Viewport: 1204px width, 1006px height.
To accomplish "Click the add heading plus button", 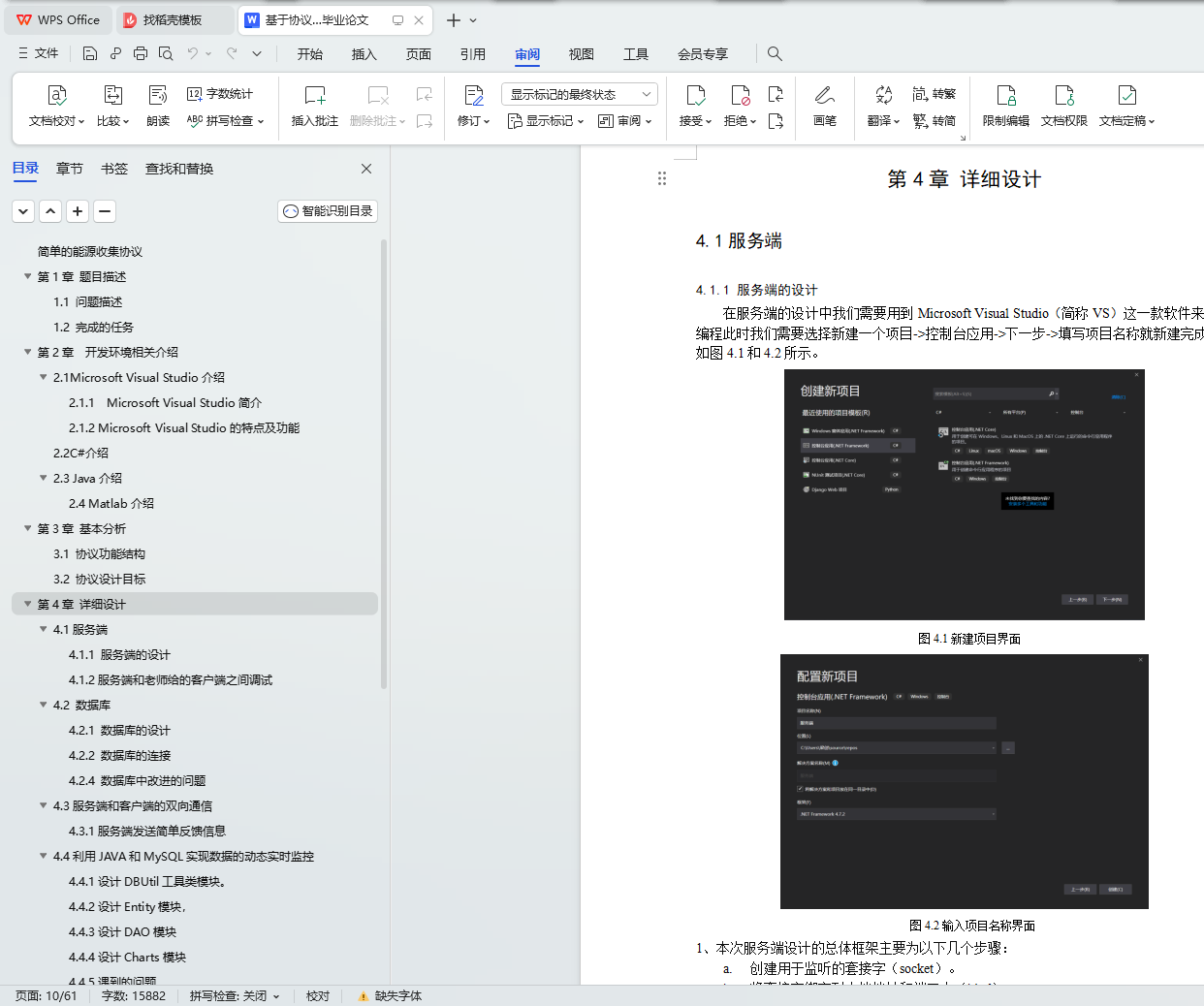I will (79, 211).
